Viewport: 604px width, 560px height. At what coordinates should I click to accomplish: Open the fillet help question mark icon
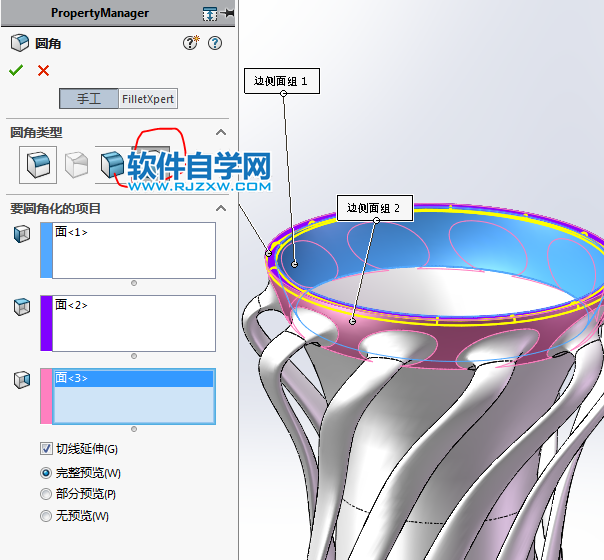pos(215,43)
